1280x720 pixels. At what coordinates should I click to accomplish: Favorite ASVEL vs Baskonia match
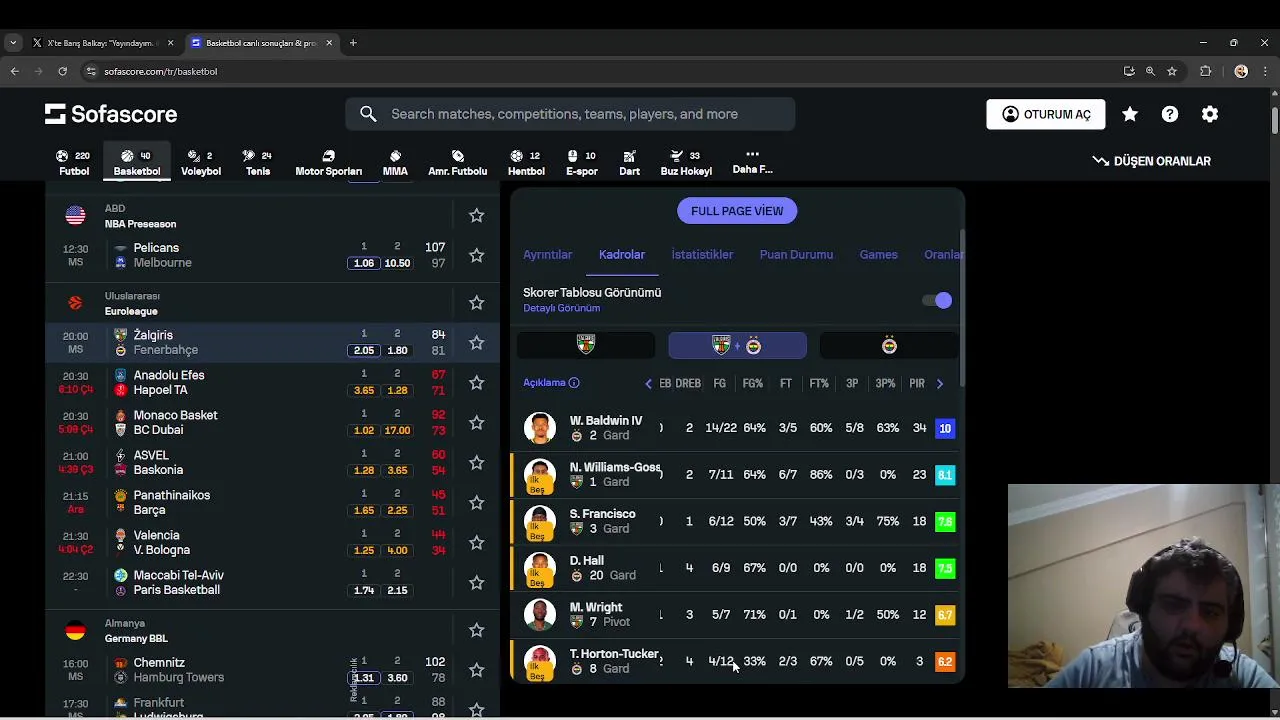coord(476,463)
